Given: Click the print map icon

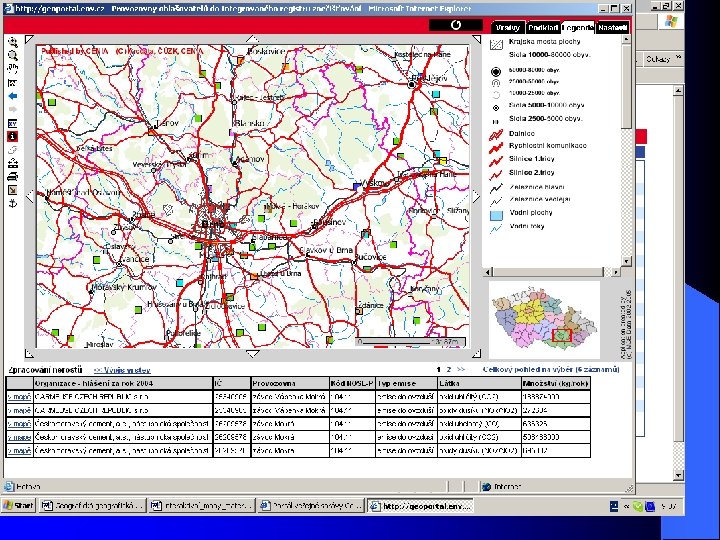Looking at the screenshot, I should click(13, 176).
